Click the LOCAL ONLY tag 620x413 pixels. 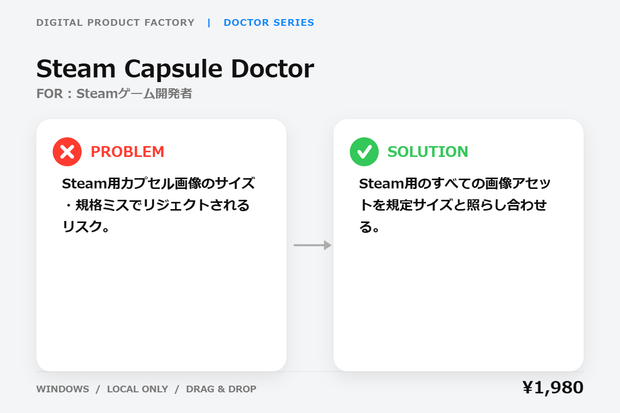[138, 389]
